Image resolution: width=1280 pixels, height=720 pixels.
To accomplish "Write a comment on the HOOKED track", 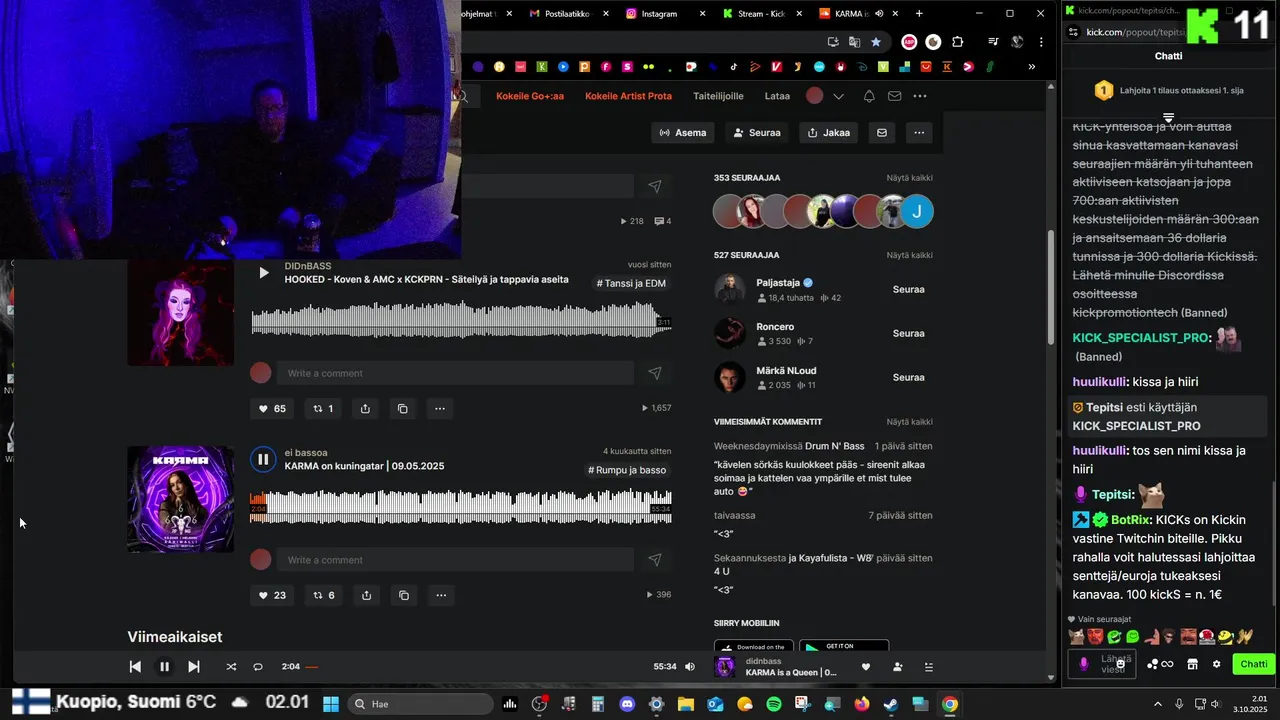I will 455,373.
